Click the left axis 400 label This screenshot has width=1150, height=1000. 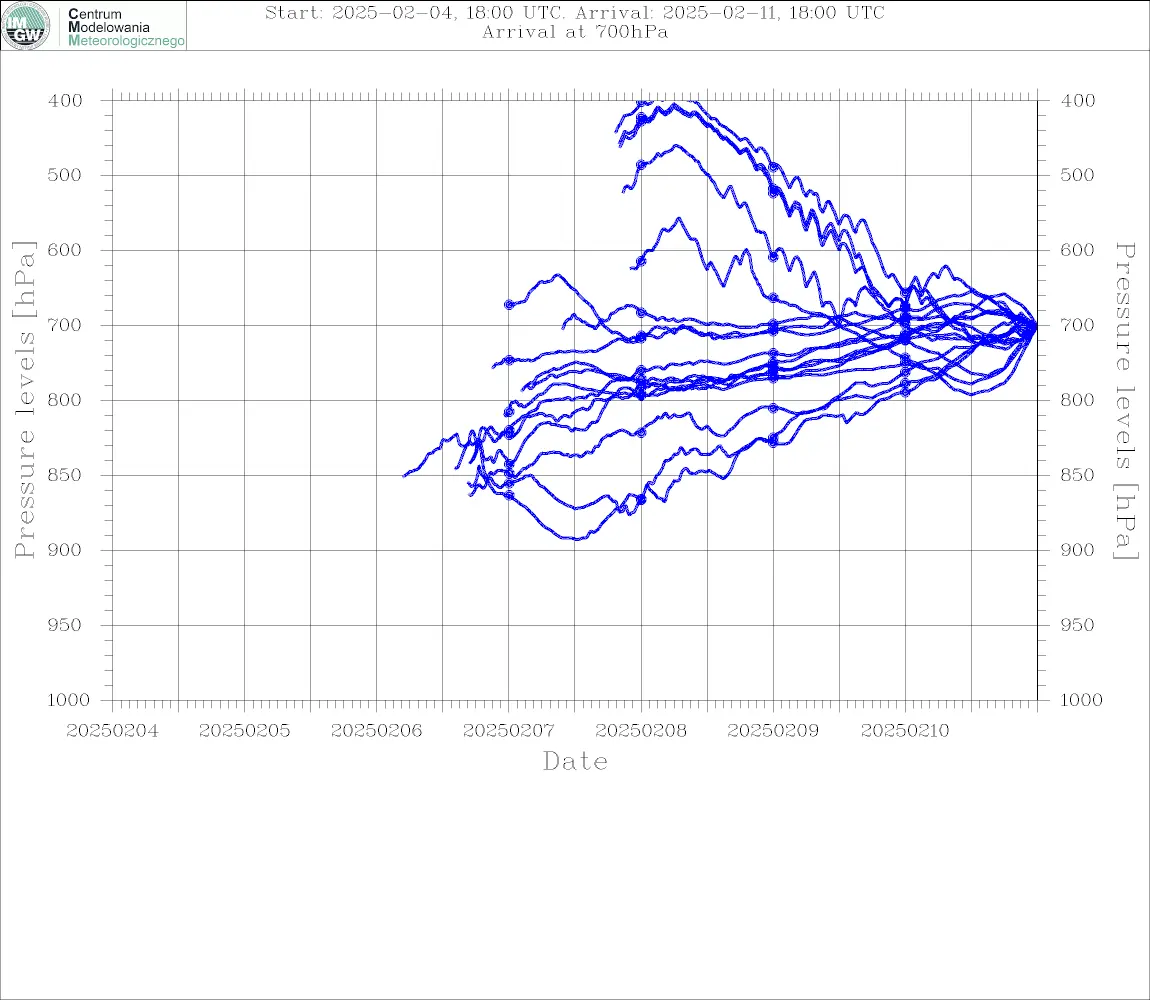pos(65,101)
